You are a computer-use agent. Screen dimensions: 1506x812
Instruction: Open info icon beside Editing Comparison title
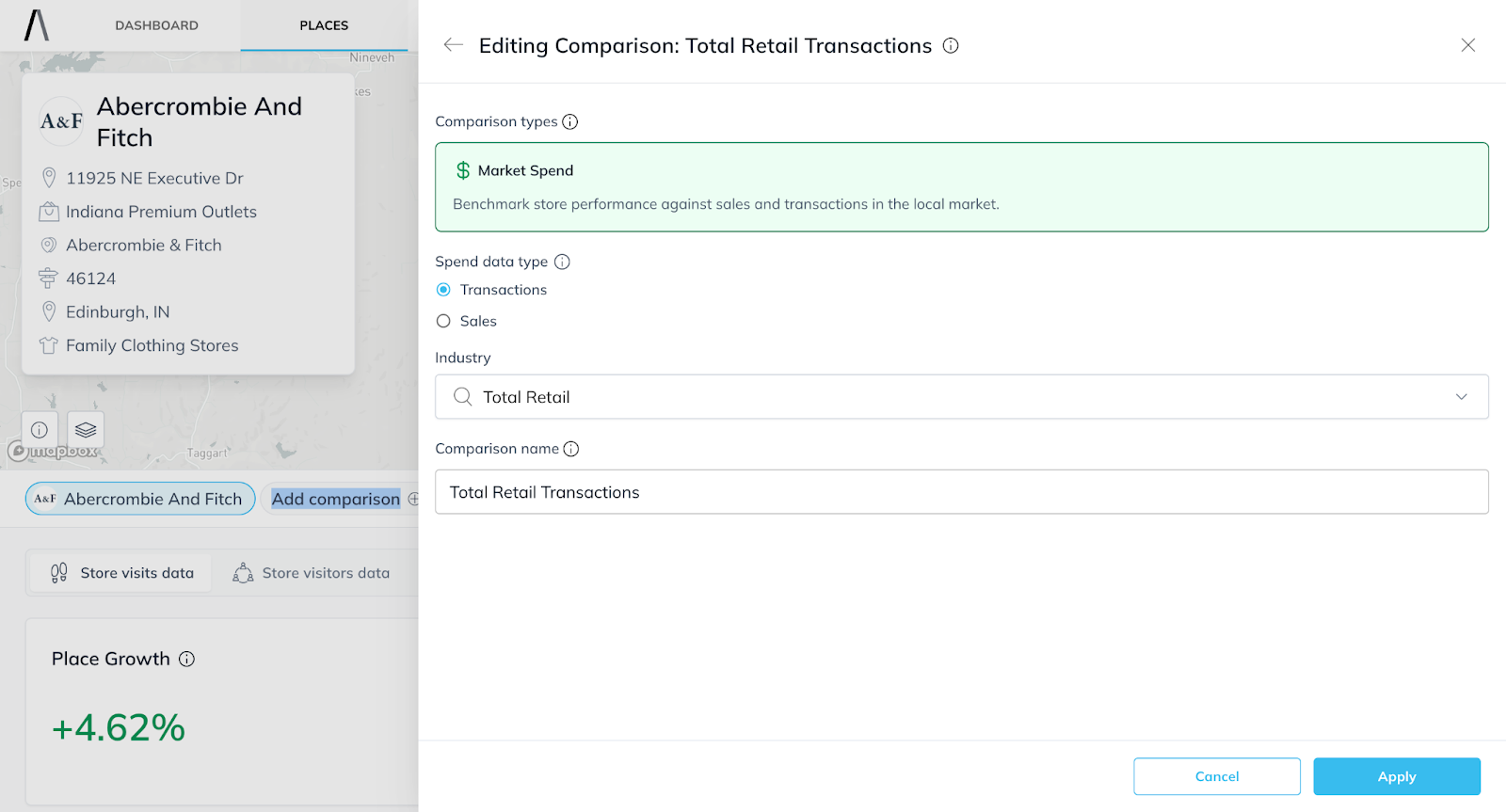tap(951, 45)
